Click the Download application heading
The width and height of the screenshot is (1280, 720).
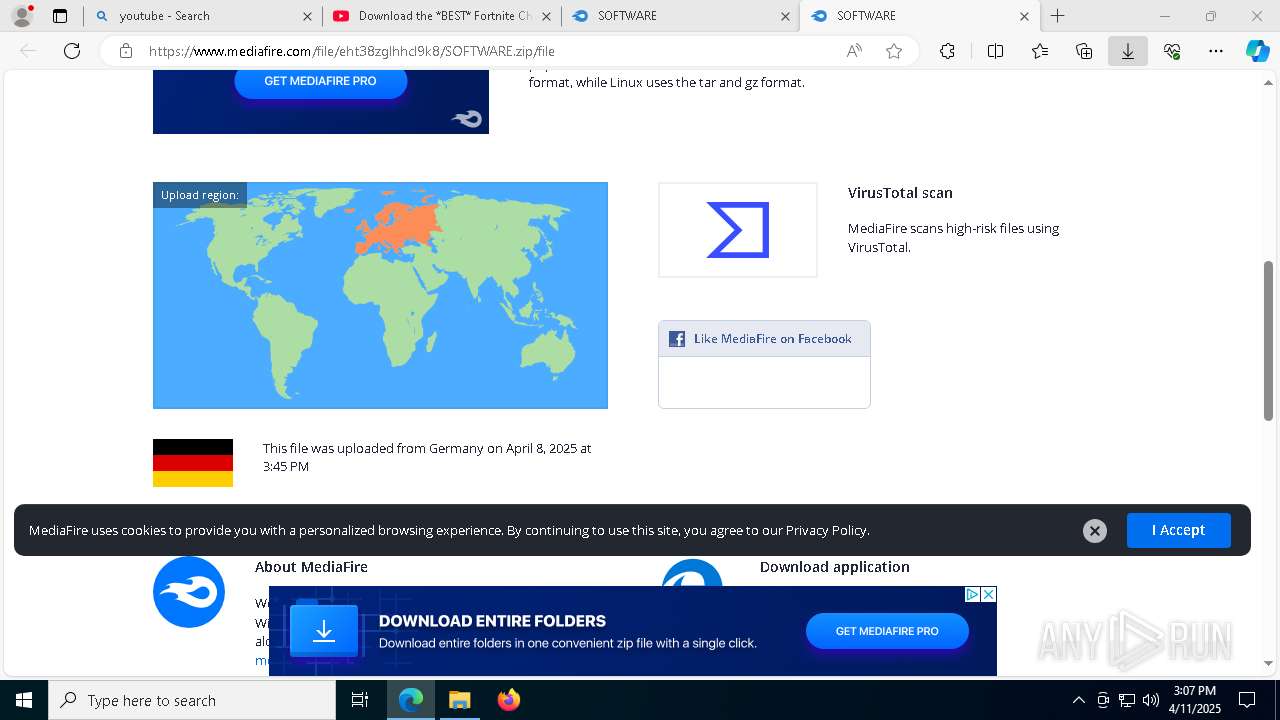pos(835,567)
